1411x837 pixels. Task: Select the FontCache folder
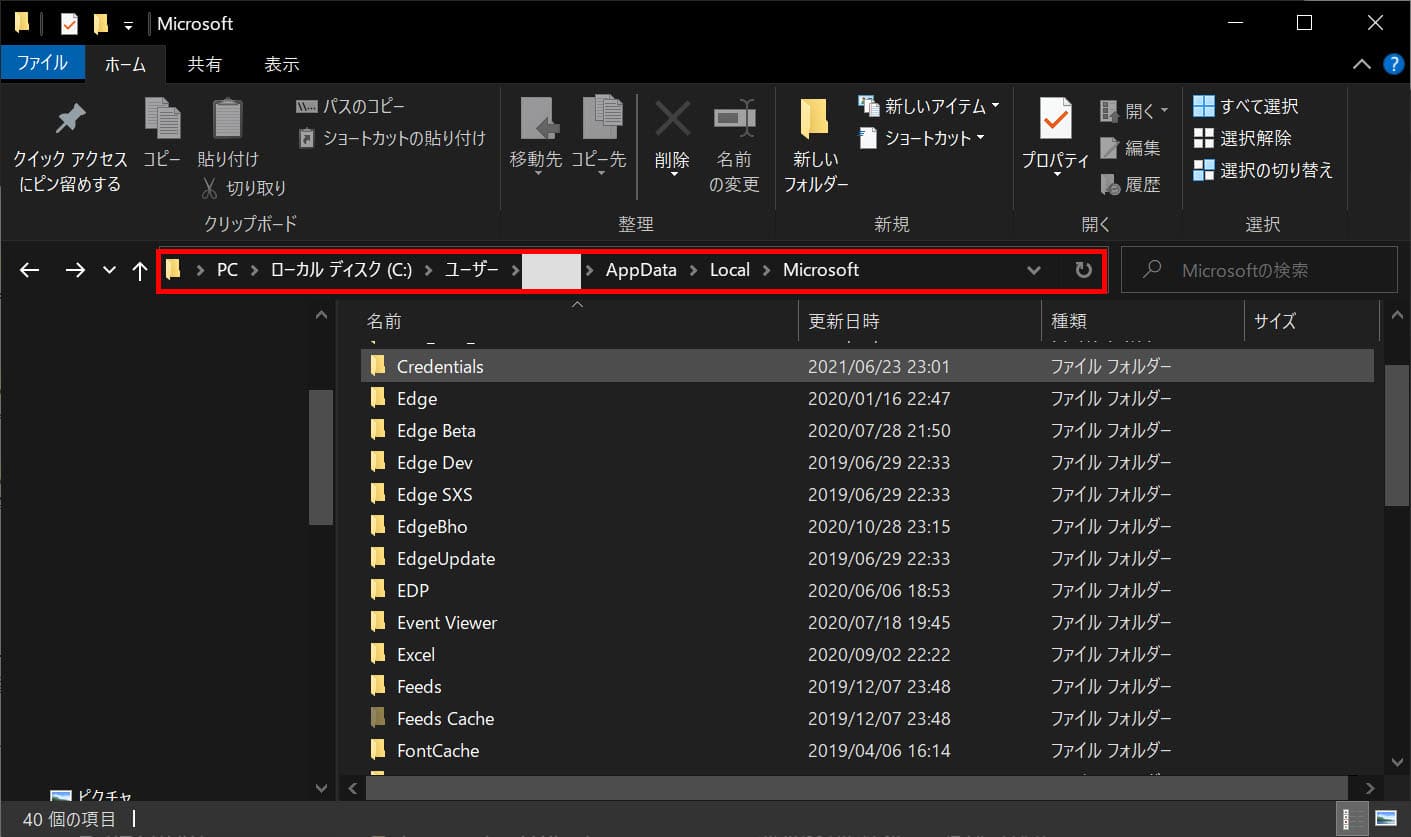[867, 750]
